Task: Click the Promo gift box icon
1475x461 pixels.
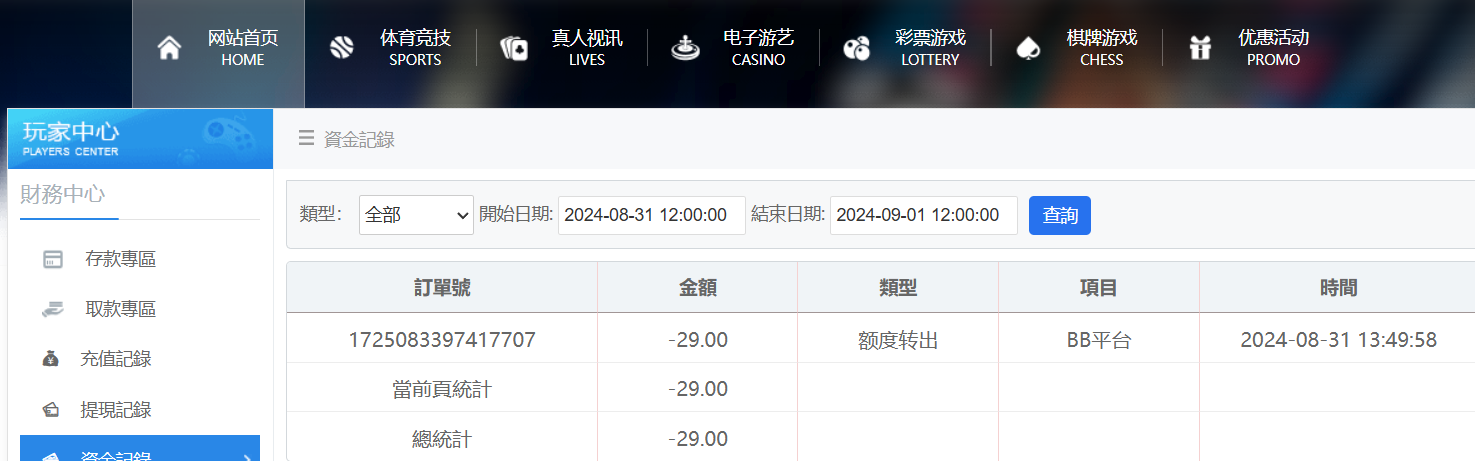Action: [x=1200, y=48]
